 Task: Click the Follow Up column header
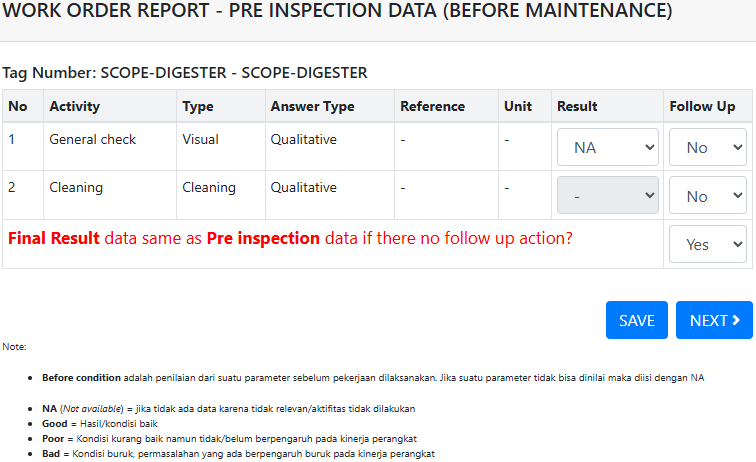pos(703,106)
